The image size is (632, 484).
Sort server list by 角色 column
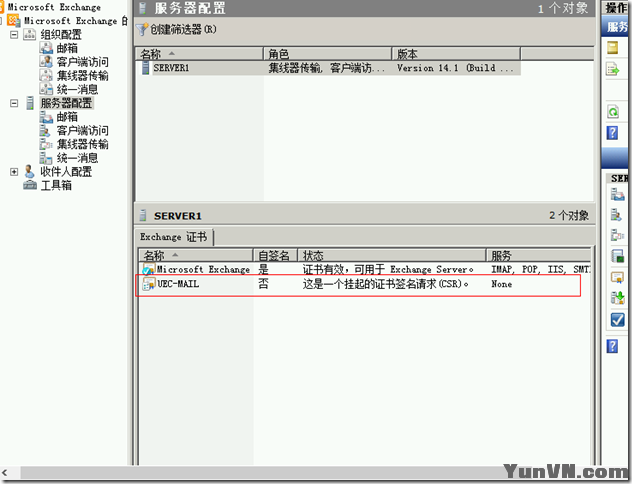click(x=328, y=54)
